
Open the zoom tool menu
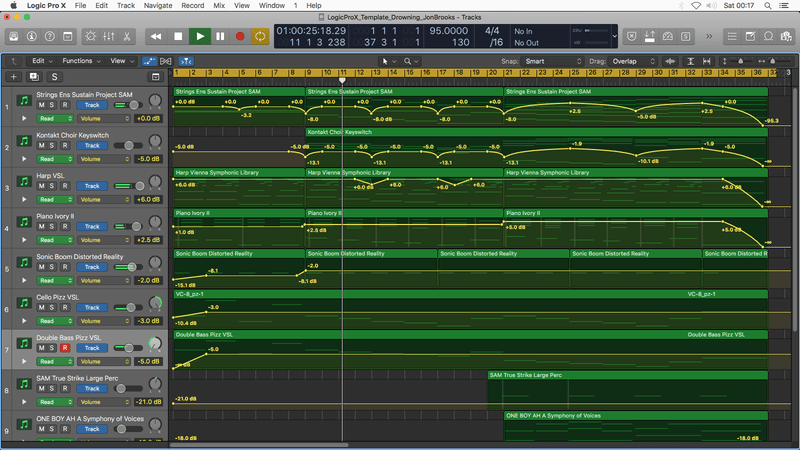point(411,61)
